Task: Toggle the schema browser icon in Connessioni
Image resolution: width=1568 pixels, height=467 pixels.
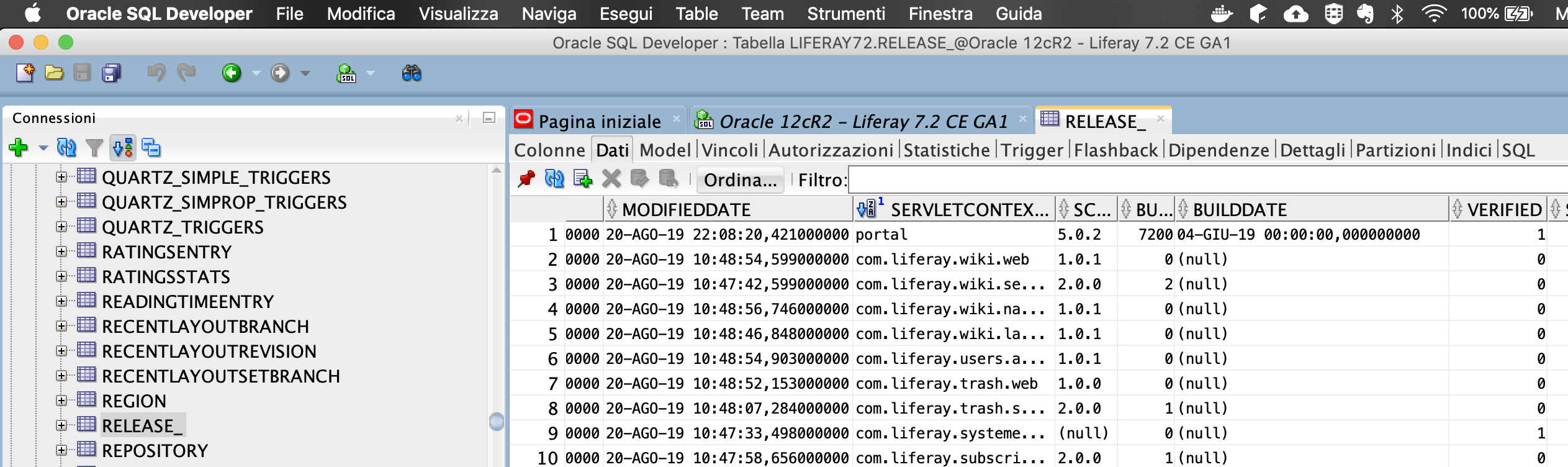Action: pyautogui.click(x=123, y=148)
